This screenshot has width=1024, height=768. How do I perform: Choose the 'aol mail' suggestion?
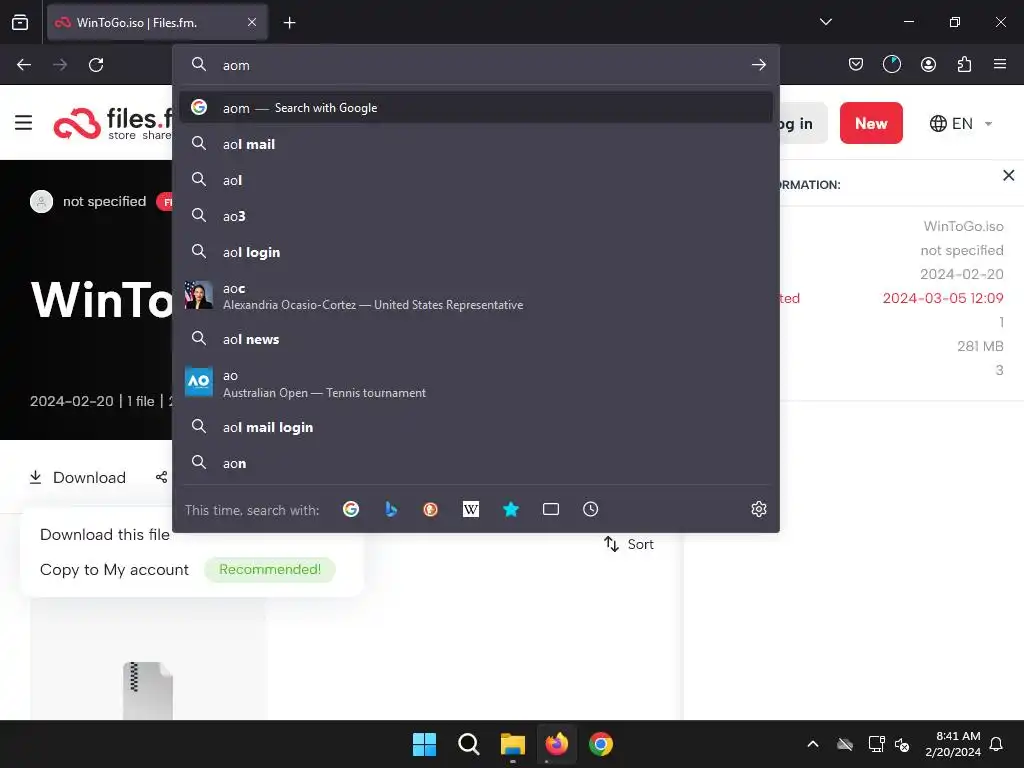(x=476, y=144)
